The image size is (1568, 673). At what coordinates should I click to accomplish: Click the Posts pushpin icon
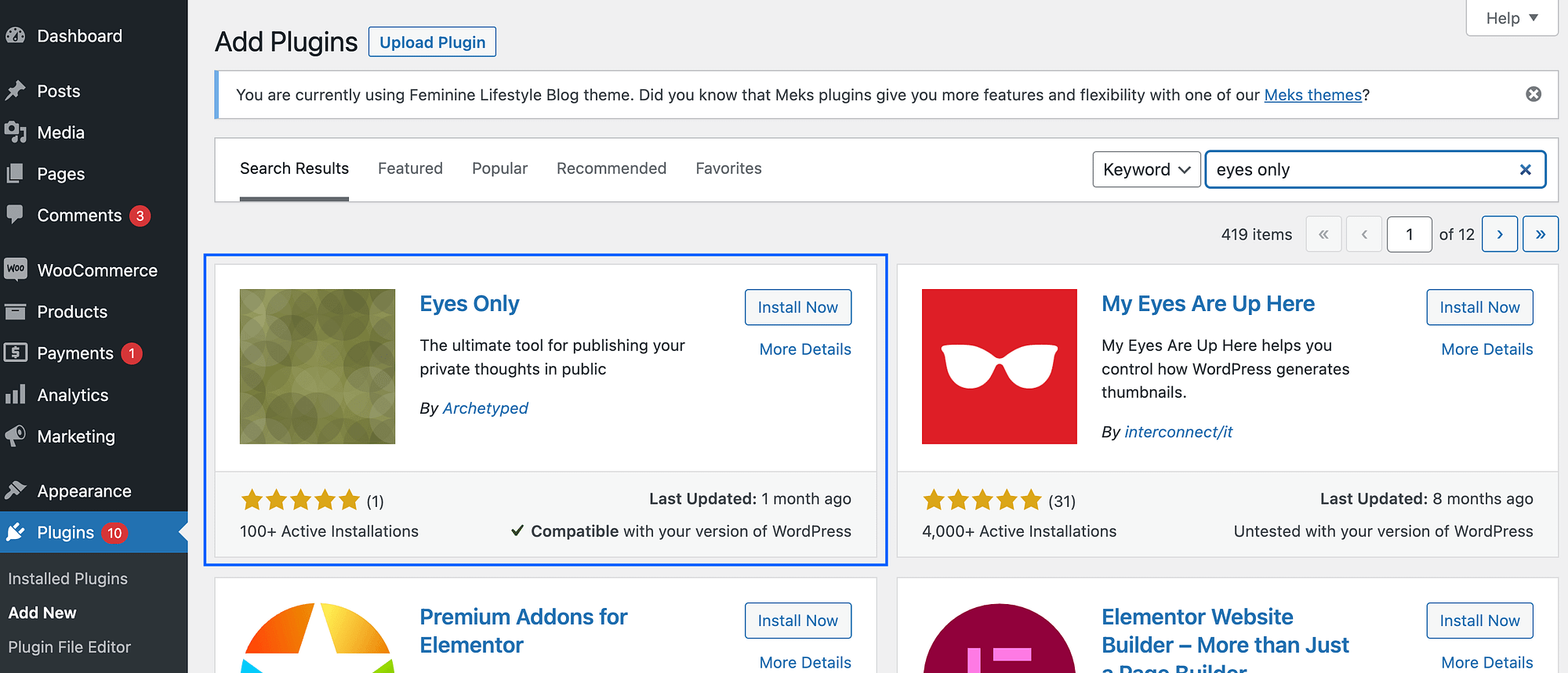(16, 91)
